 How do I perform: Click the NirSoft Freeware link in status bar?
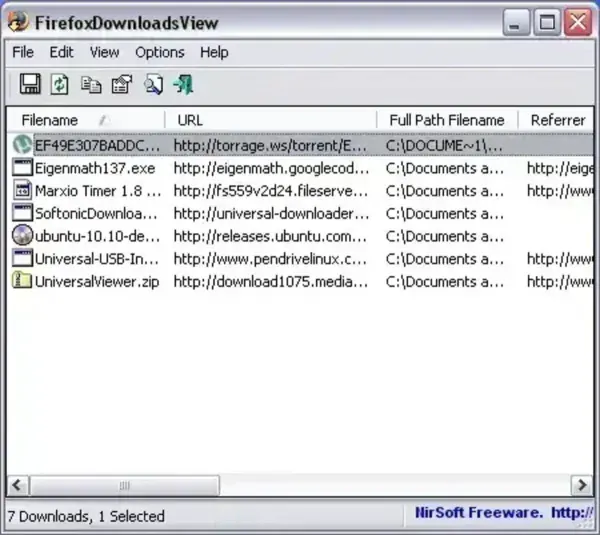504,512
